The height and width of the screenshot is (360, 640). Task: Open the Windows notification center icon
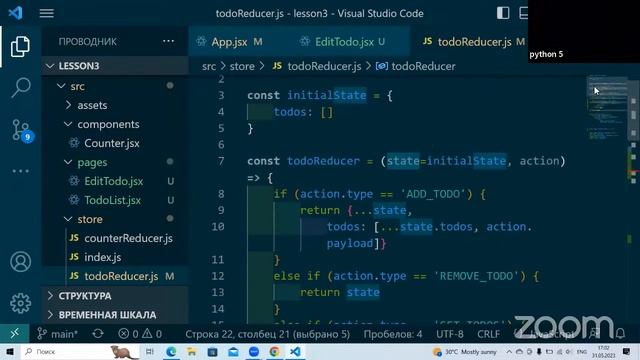626,351
